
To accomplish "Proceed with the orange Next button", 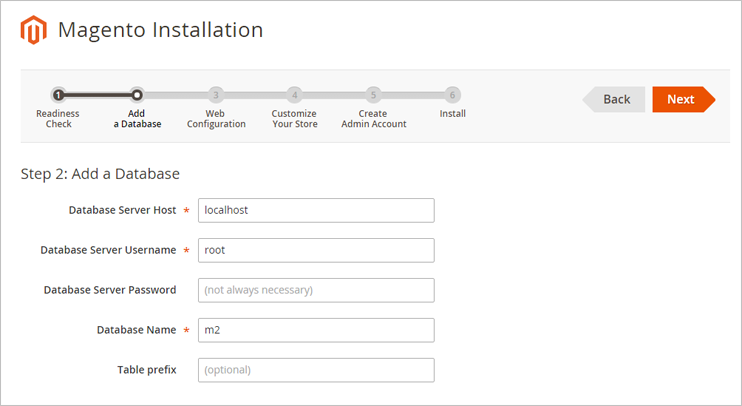I will (x=684, y=99).
